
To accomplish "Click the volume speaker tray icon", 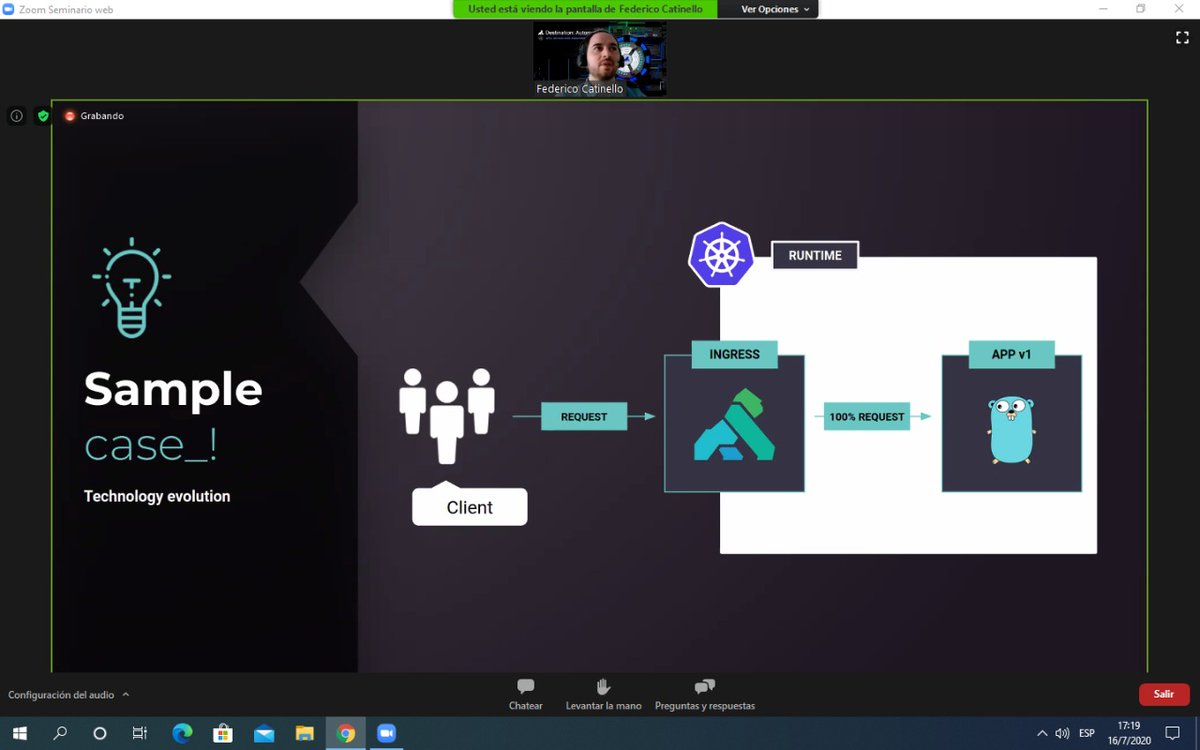I will tap(1062, 733).
